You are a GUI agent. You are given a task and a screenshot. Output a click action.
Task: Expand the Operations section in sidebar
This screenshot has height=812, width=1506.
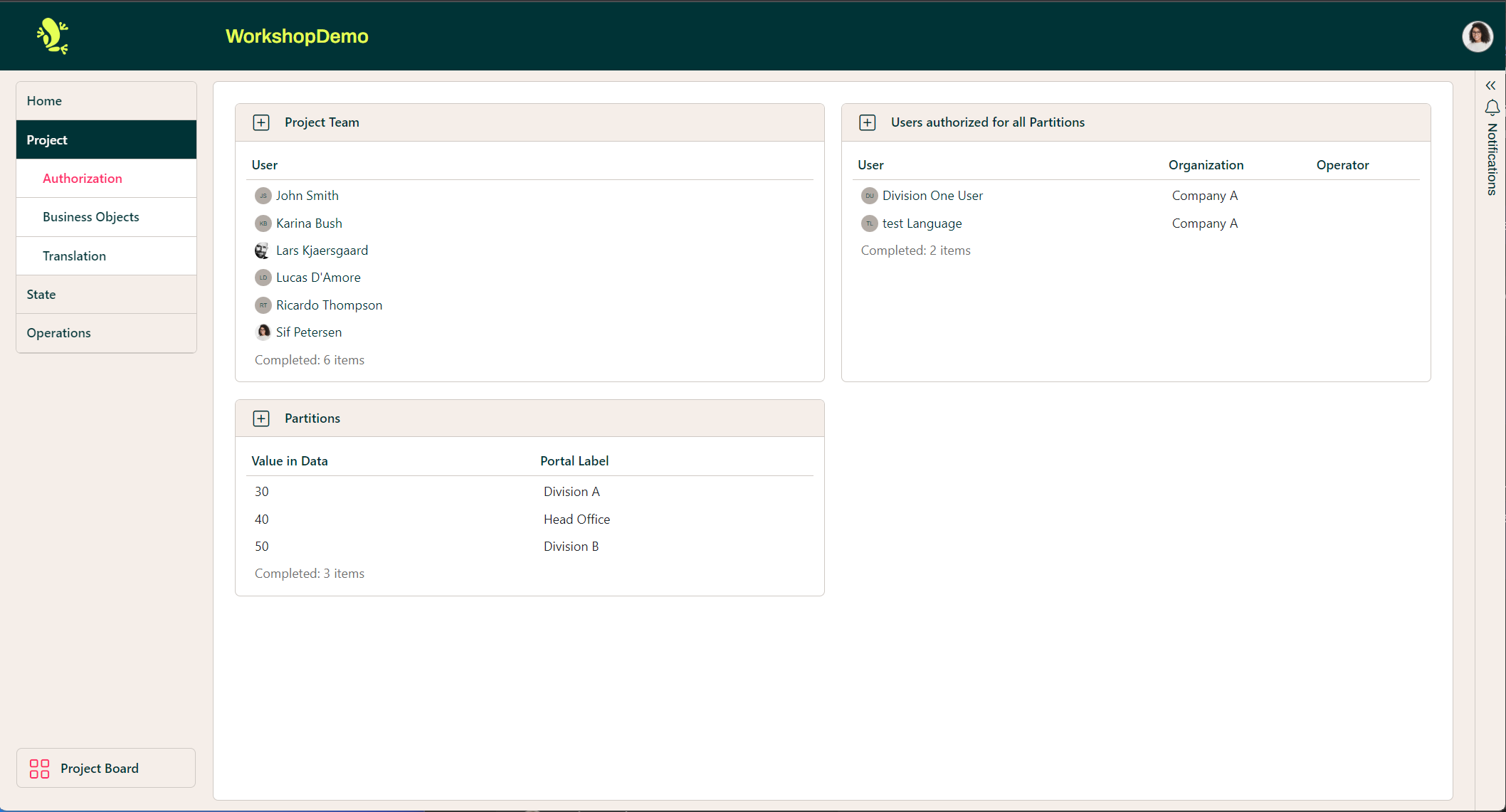(x=58, y=332)
